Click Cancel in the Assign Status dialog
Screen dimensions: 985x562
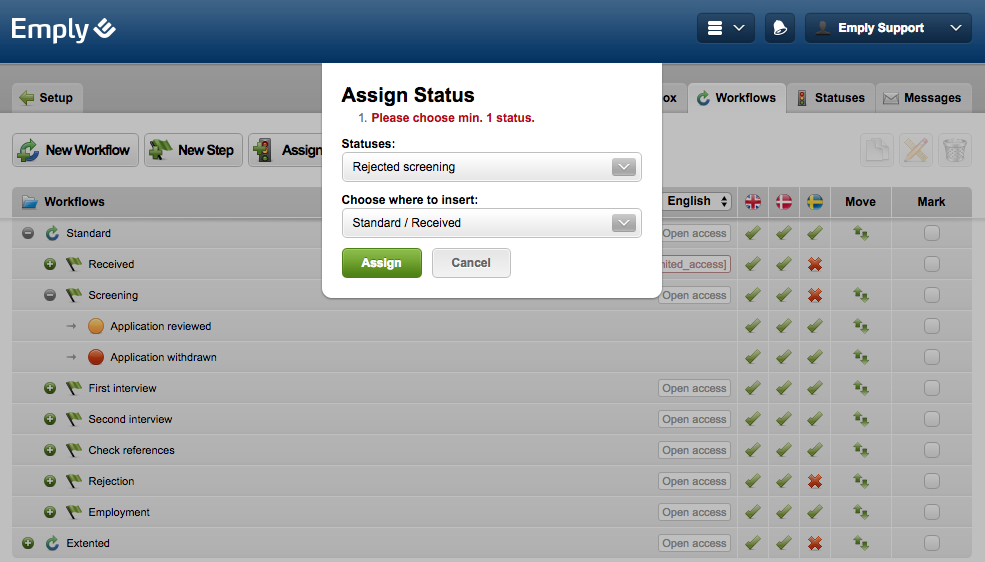click(471, 263)
